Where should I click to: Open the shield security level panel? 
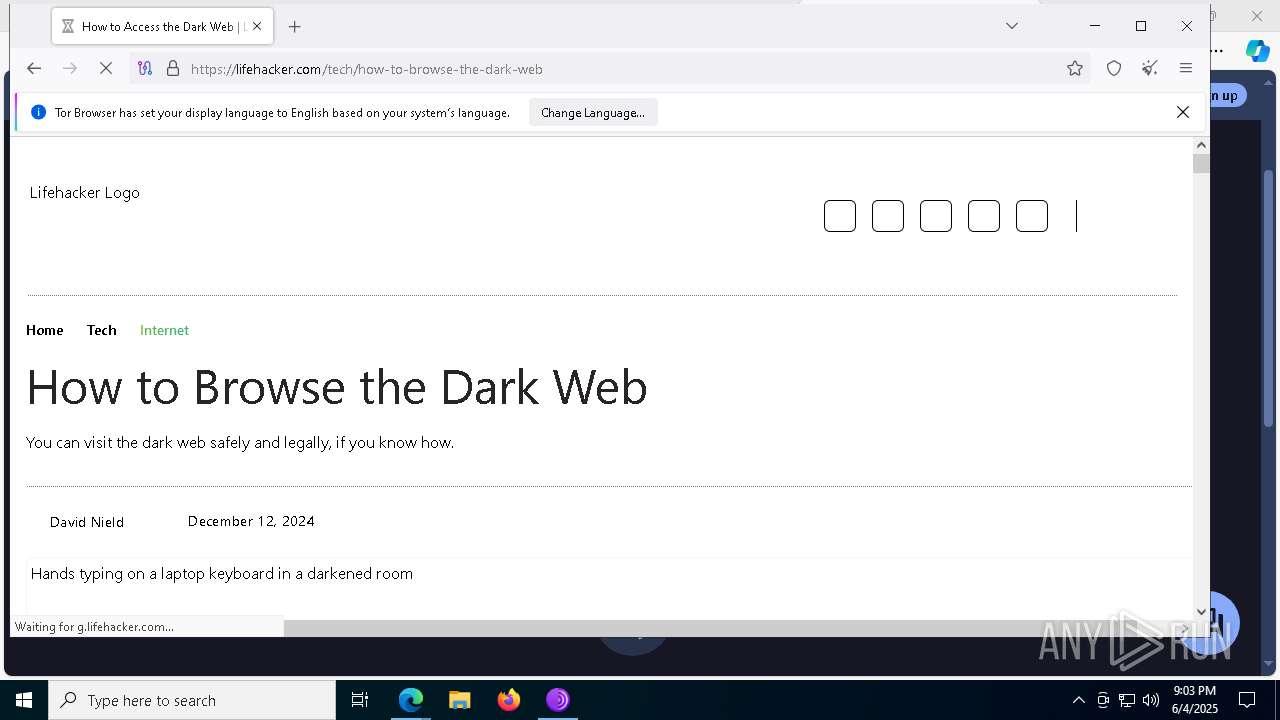pos(1114,69)
